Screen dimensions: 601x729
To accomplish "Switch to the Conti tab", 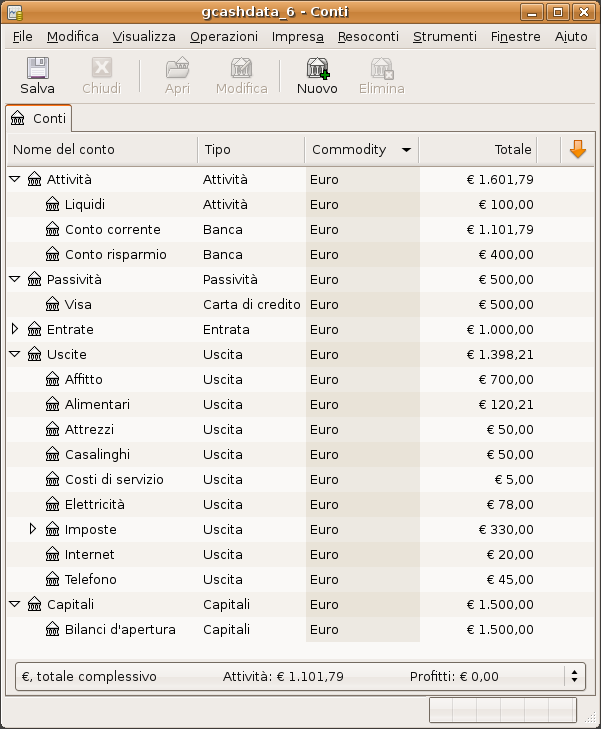I will coord(39,118).
